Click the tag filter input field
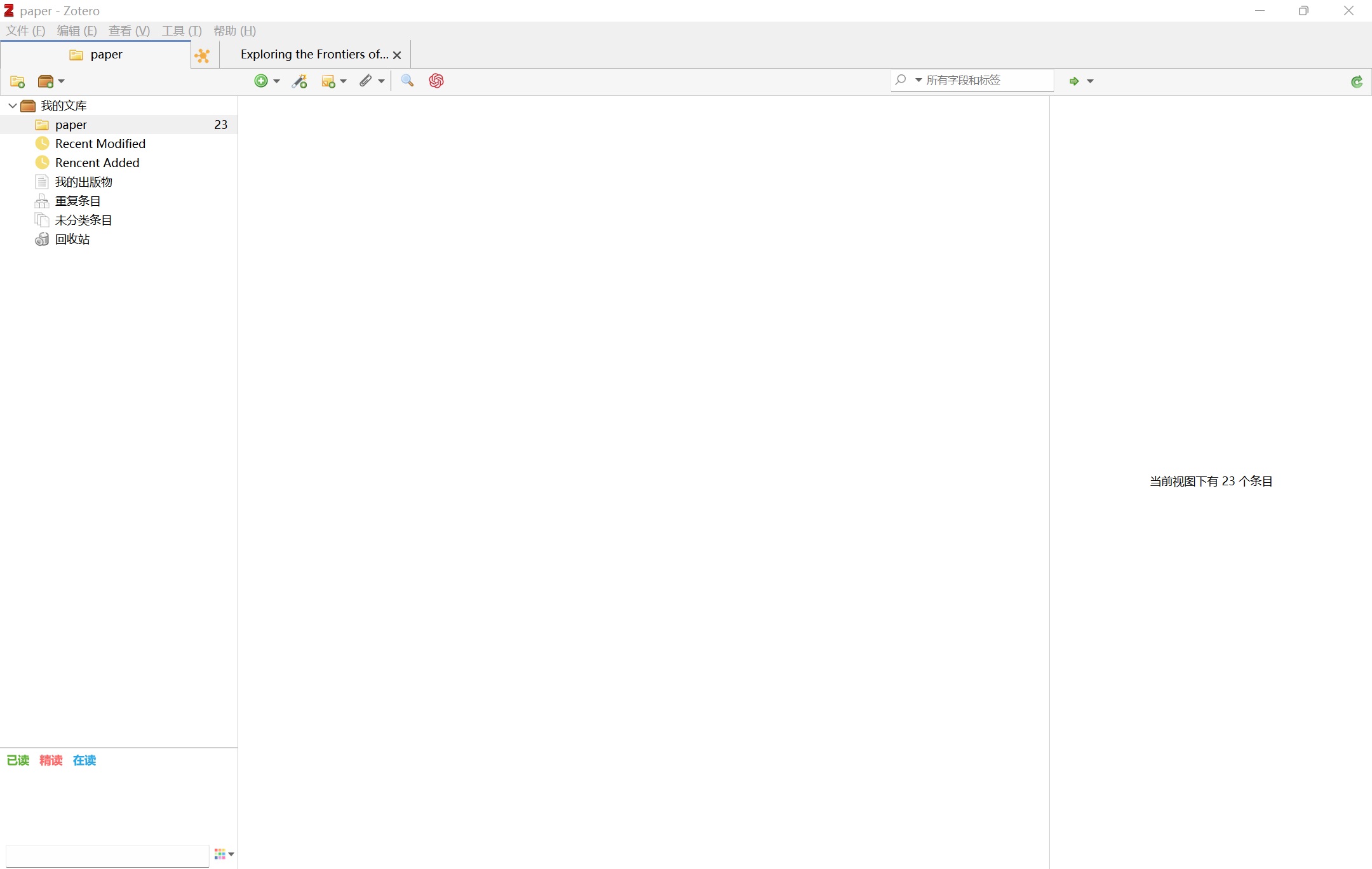The image size is (1372, 869). pyautogui.click(x=107, y=856)
